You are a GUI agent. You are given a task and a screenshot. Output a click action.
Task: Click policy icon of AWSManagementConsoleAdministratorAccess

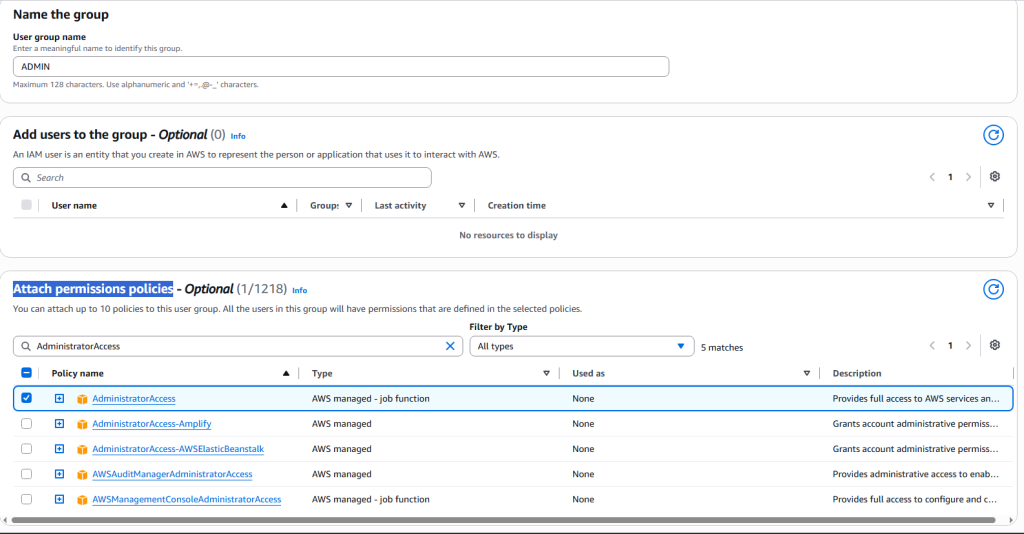82,500
